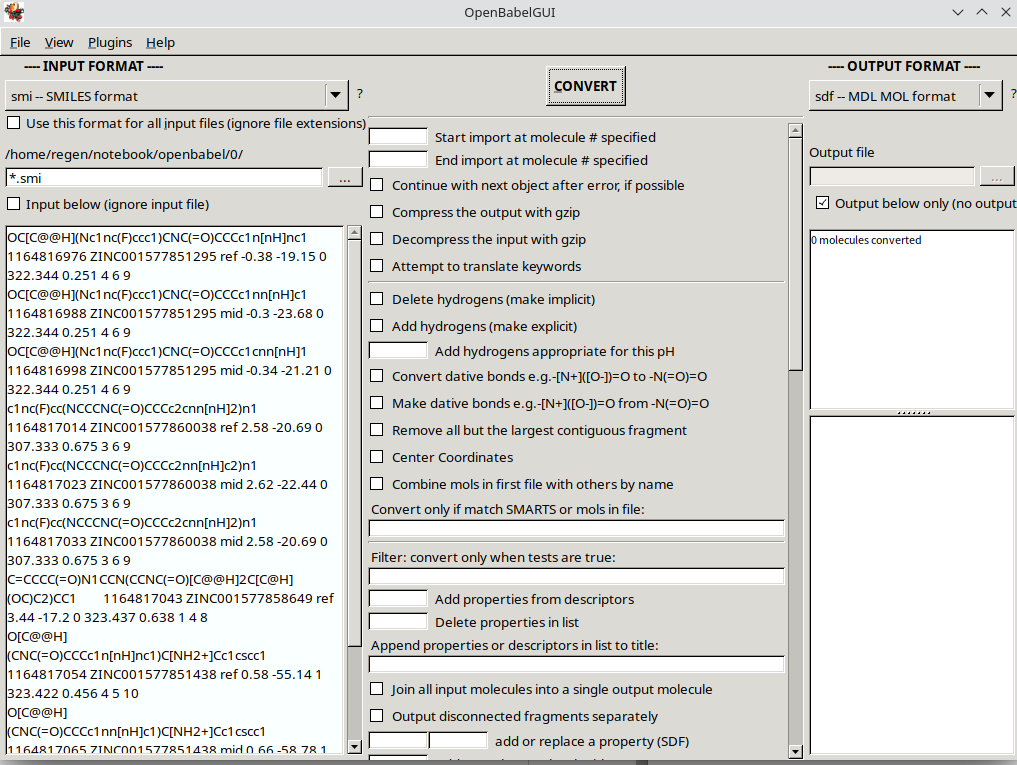Enable "Center Coordinates"
The height and width of the screenshot is (765, 1017).
point(376,457)
